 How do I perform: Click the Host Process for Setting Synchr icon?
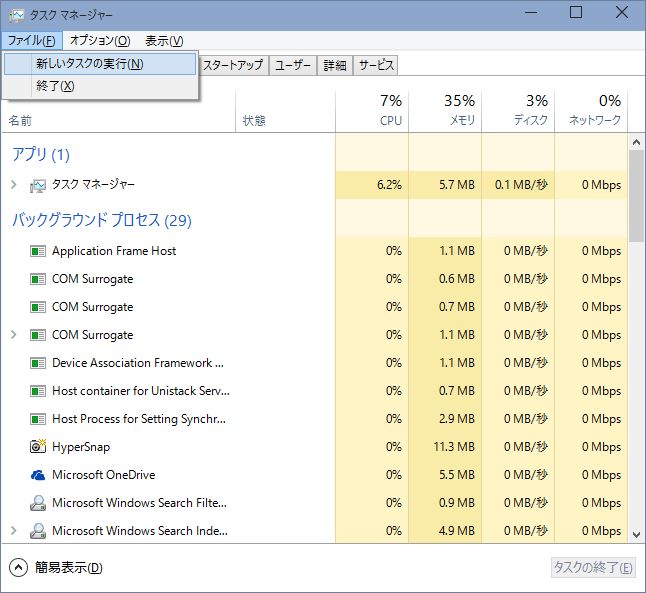pos(38,419)
